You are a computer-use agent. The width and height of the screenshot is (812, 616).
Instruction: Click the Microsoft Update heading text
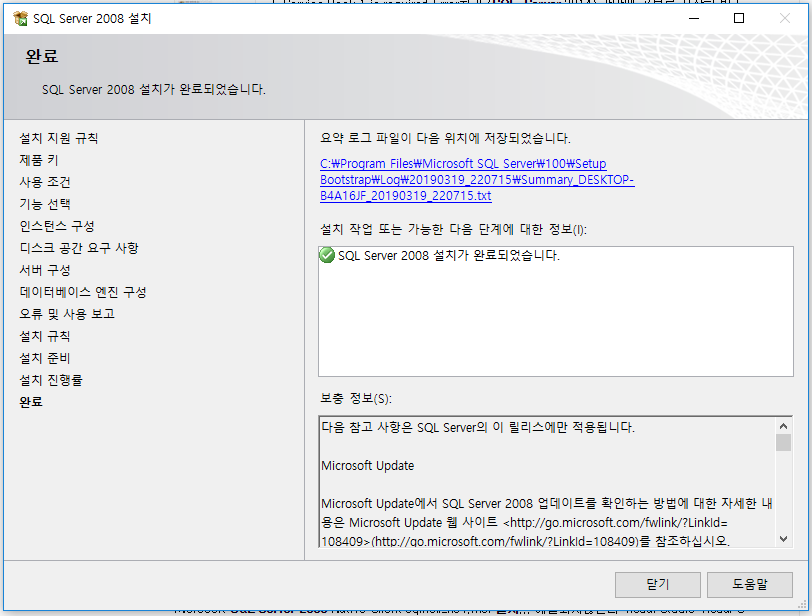(368, 465)
